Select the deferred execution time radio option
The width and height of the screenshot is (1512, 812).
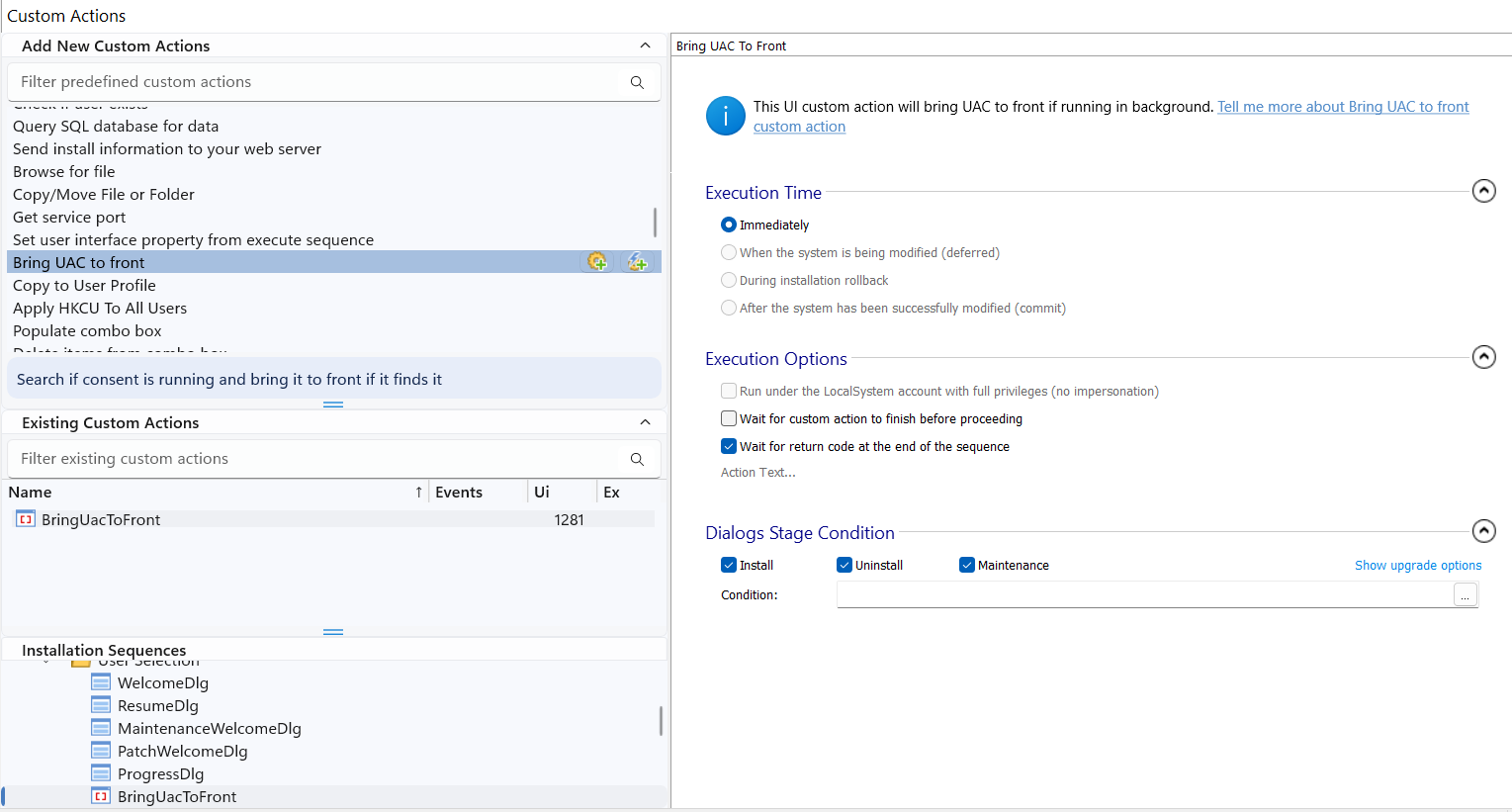point(729,252)
